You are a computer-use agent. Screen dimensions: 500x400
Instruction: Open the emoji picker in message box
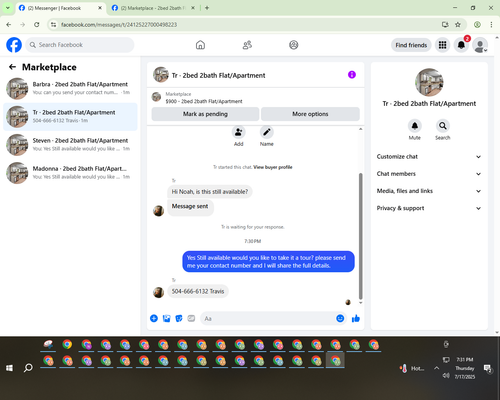340,318
